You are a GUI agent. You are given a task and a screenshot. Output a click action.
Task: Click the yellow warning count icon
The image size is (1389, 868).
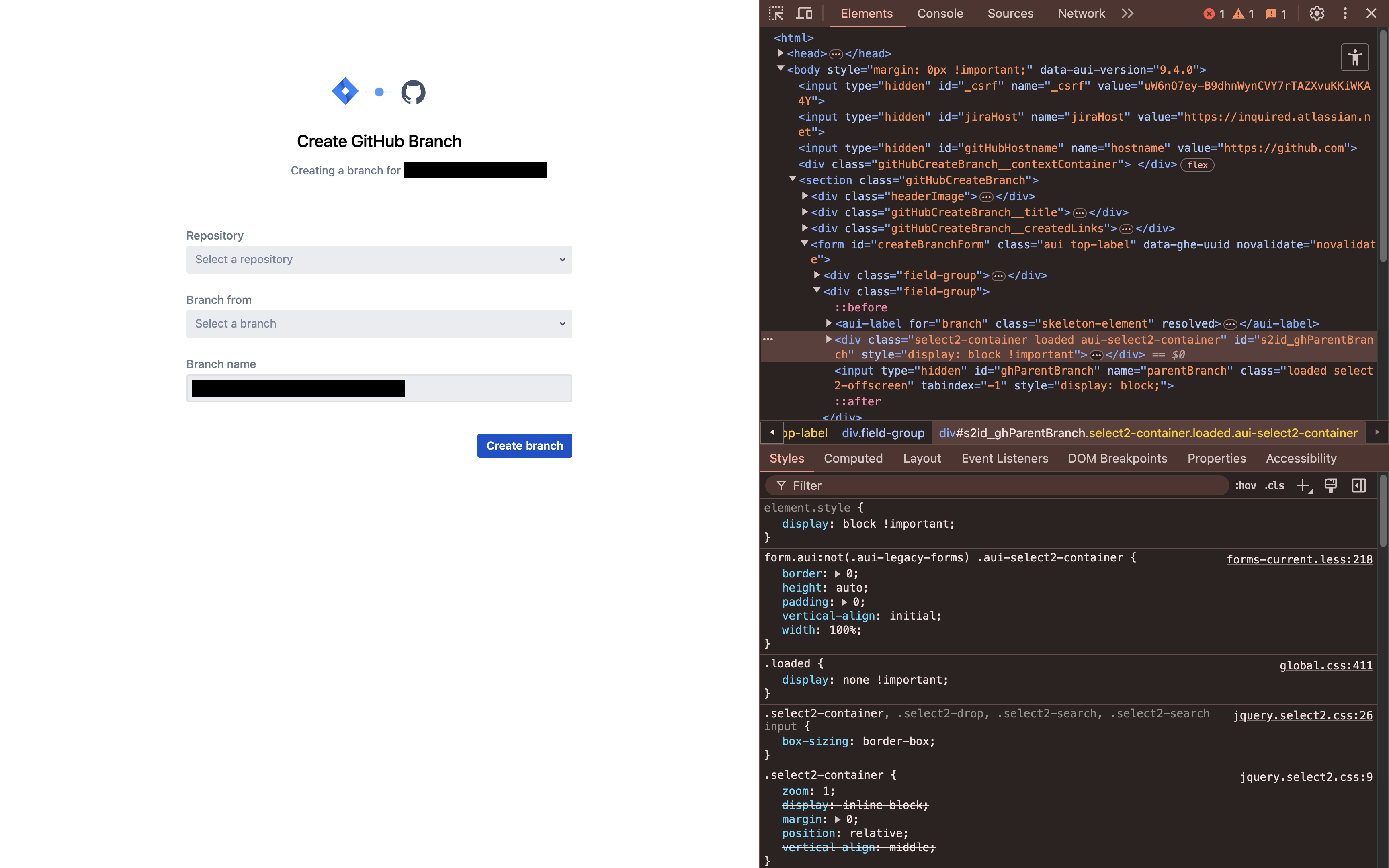coord(1239,14)
